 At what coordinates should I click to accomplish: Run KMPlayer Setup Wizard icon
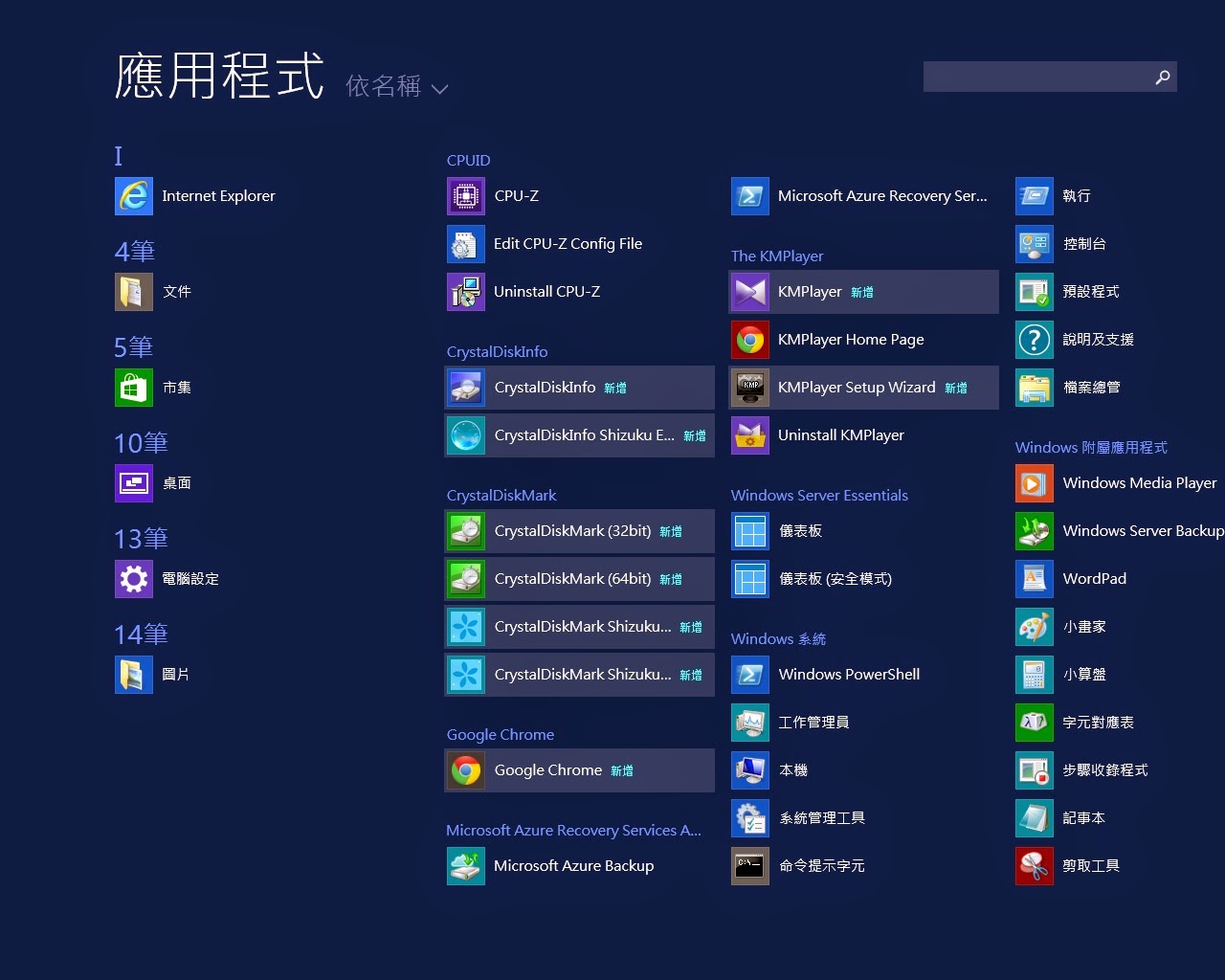(750, 388)
